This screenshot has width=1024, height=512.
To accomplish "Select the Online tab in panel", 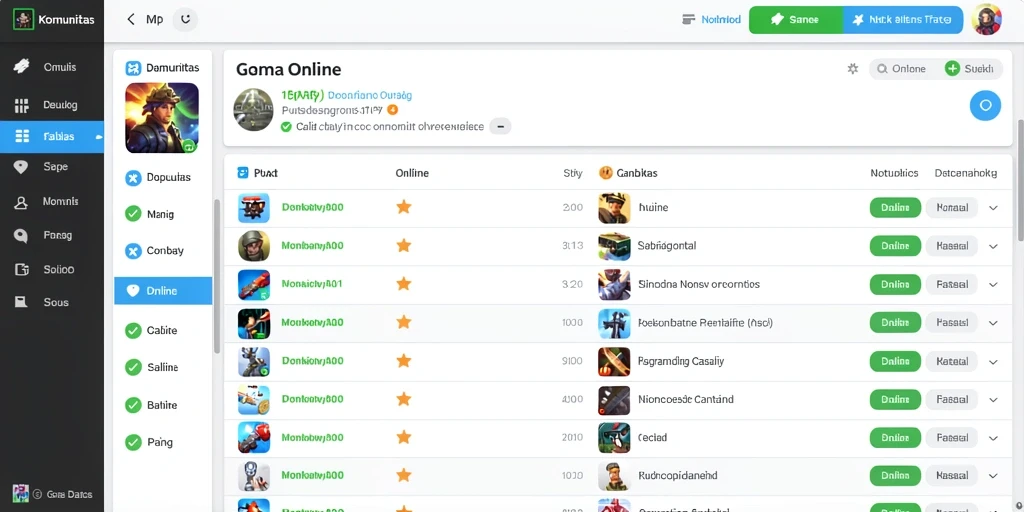I will (x=163, y=291).
